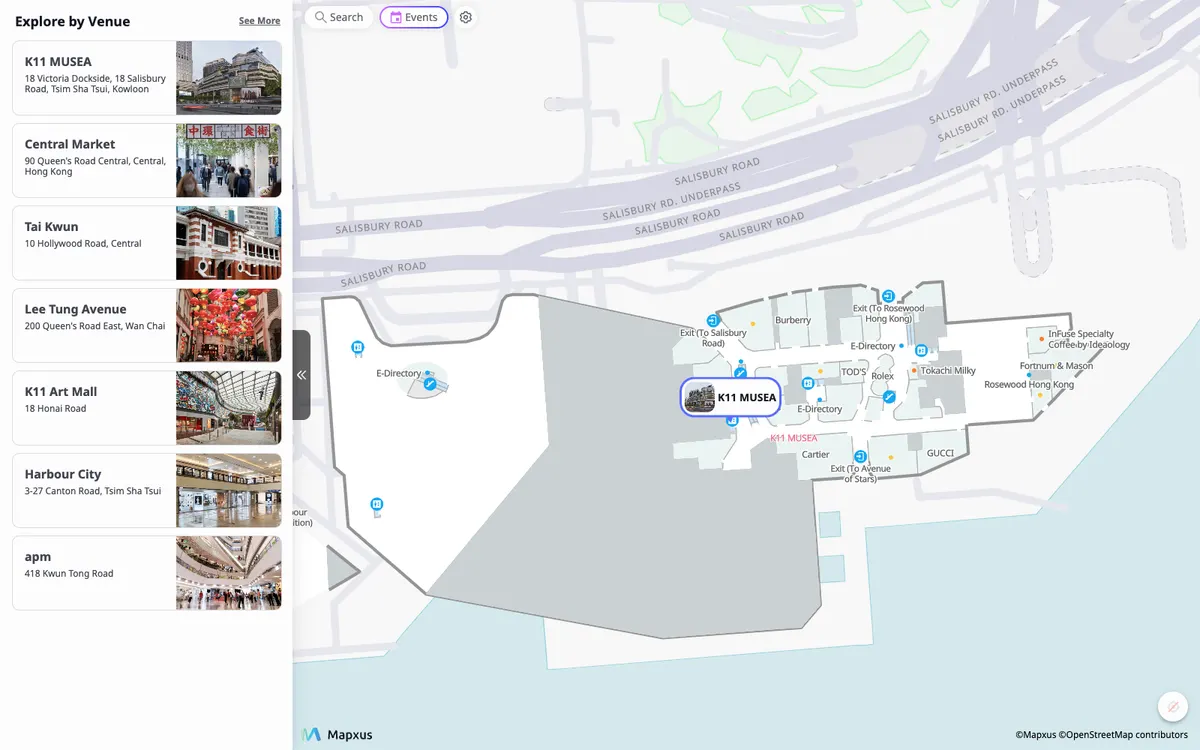The width and height of the screenshot is (1200, 750).
Task: Open the Lee Tung Avenue lantern photo
Action: coord(229,325)
